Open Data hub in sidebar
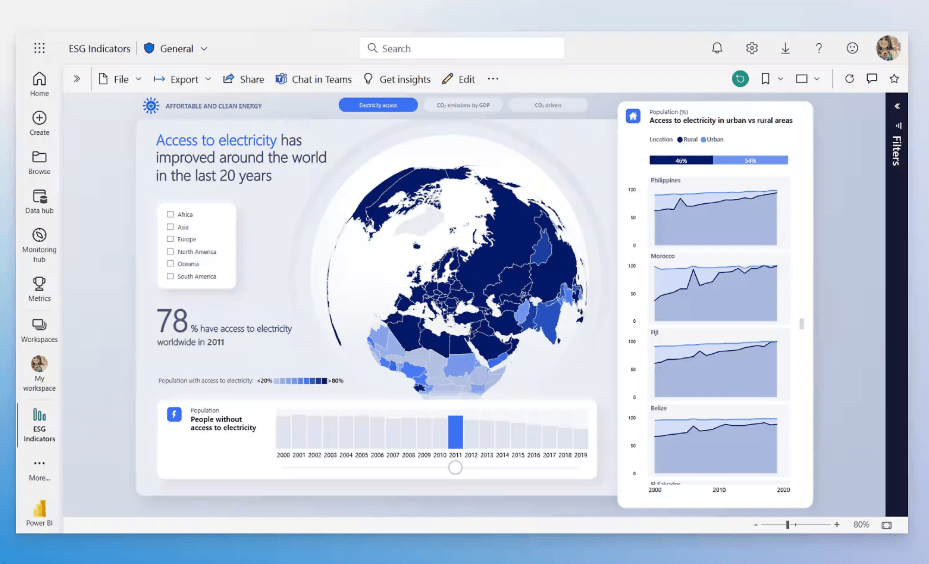Image resolution: width=929 pixels, height=564 pixels. coord(39,201)
